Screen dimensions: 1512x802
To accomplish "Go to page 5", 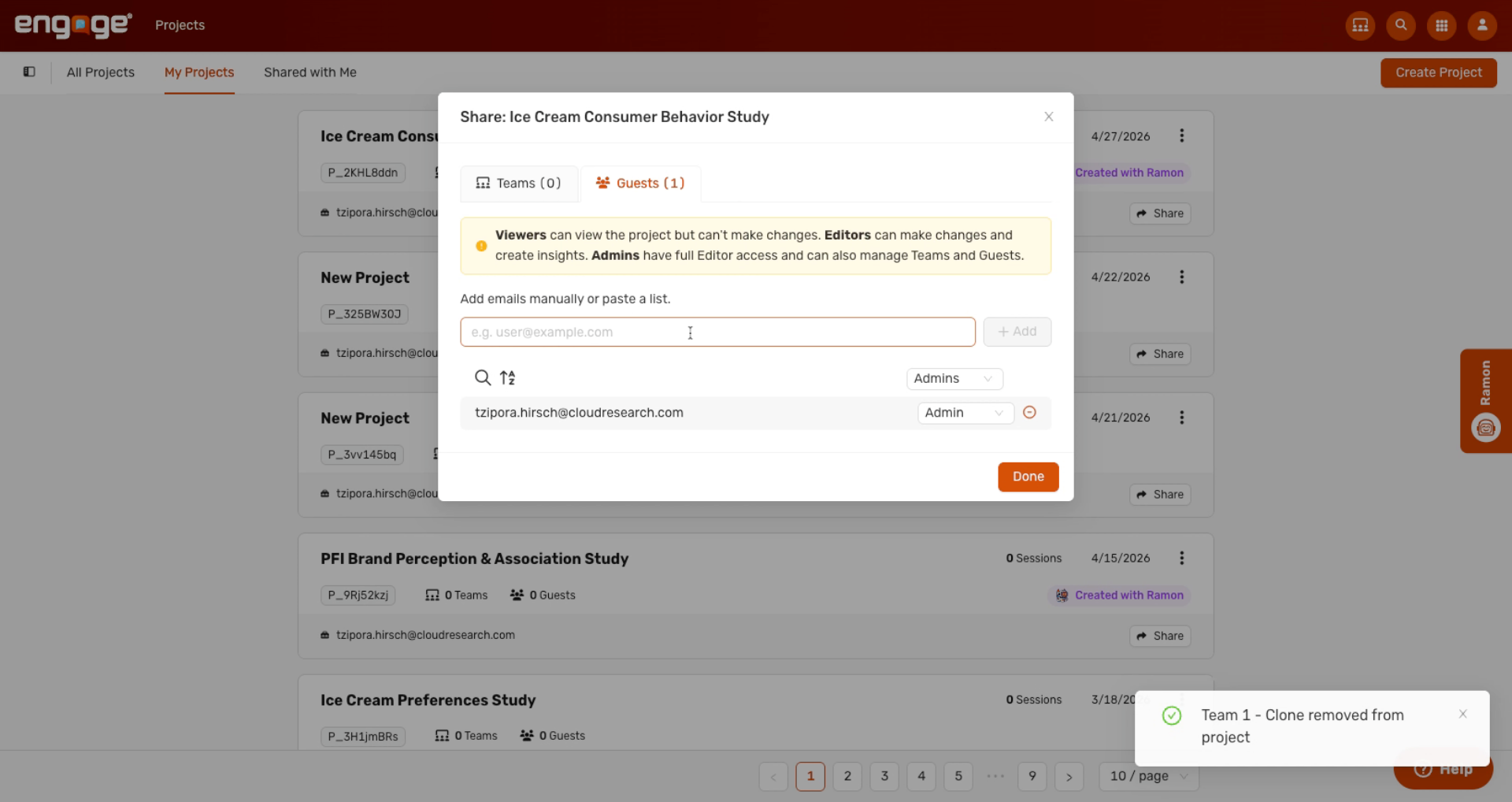I will tap(958, 776).
